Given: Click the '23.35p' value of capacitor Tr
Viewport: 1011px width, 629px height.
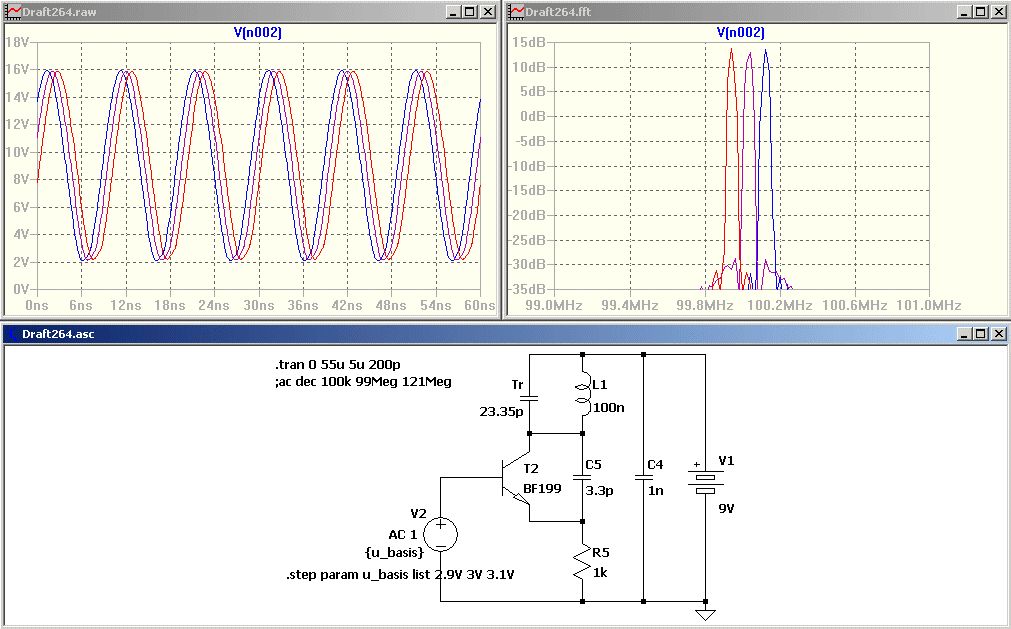Looking at the screenshot, I should [502, 411].
